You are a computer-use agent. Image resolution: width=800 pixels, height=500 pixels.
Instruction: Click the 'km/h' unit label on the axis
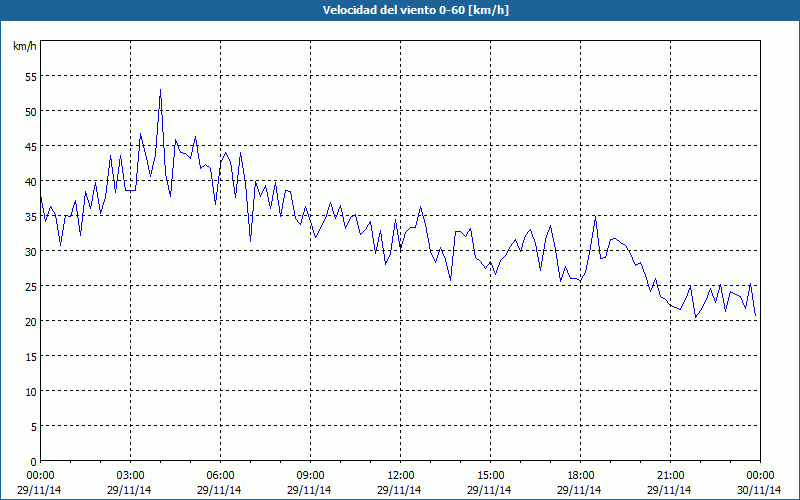coord(25,46)
